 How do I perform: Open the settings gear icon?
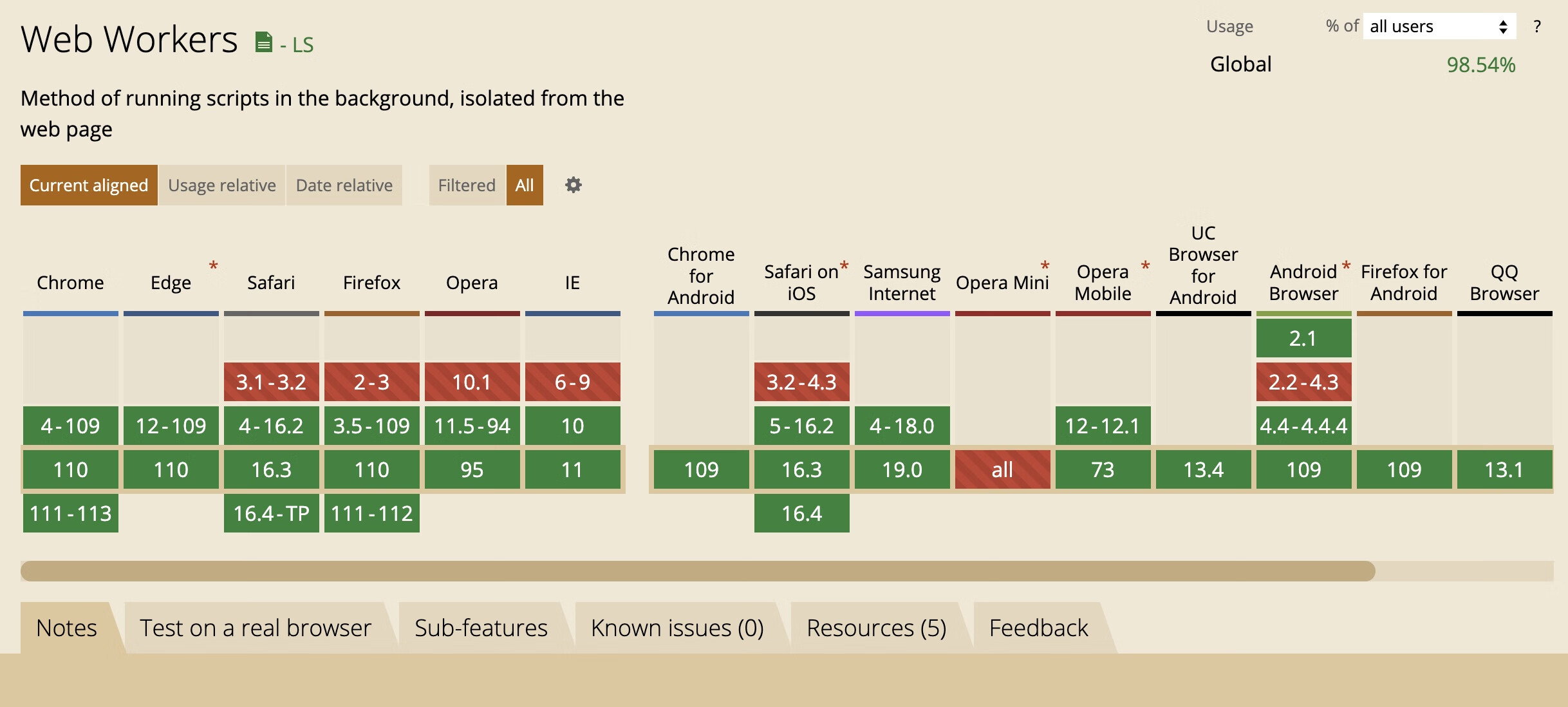point(573,185)
